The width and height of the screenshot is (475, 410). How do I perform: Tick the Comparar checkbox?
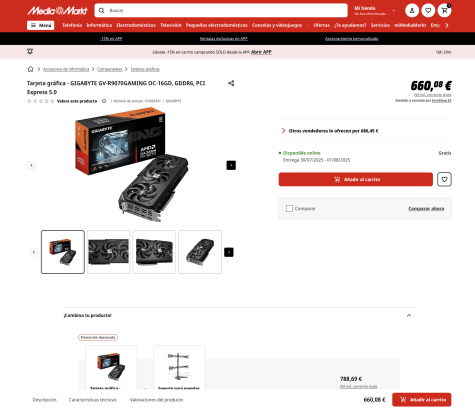click(289, 209)
